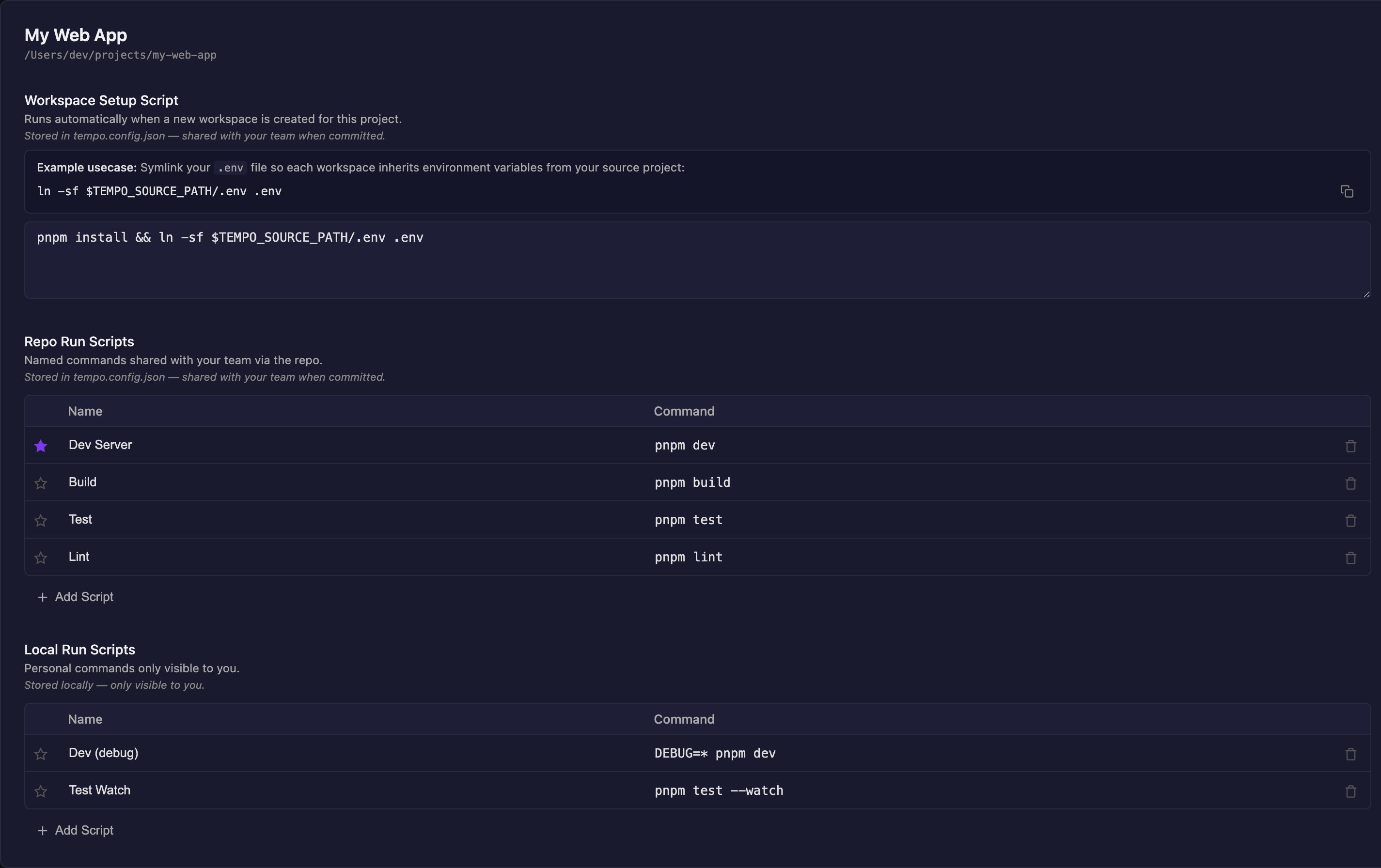The width and height of the screenshot is (1381, 868).
Task: Edit the workspace setup script textarea
Action: 697,260
